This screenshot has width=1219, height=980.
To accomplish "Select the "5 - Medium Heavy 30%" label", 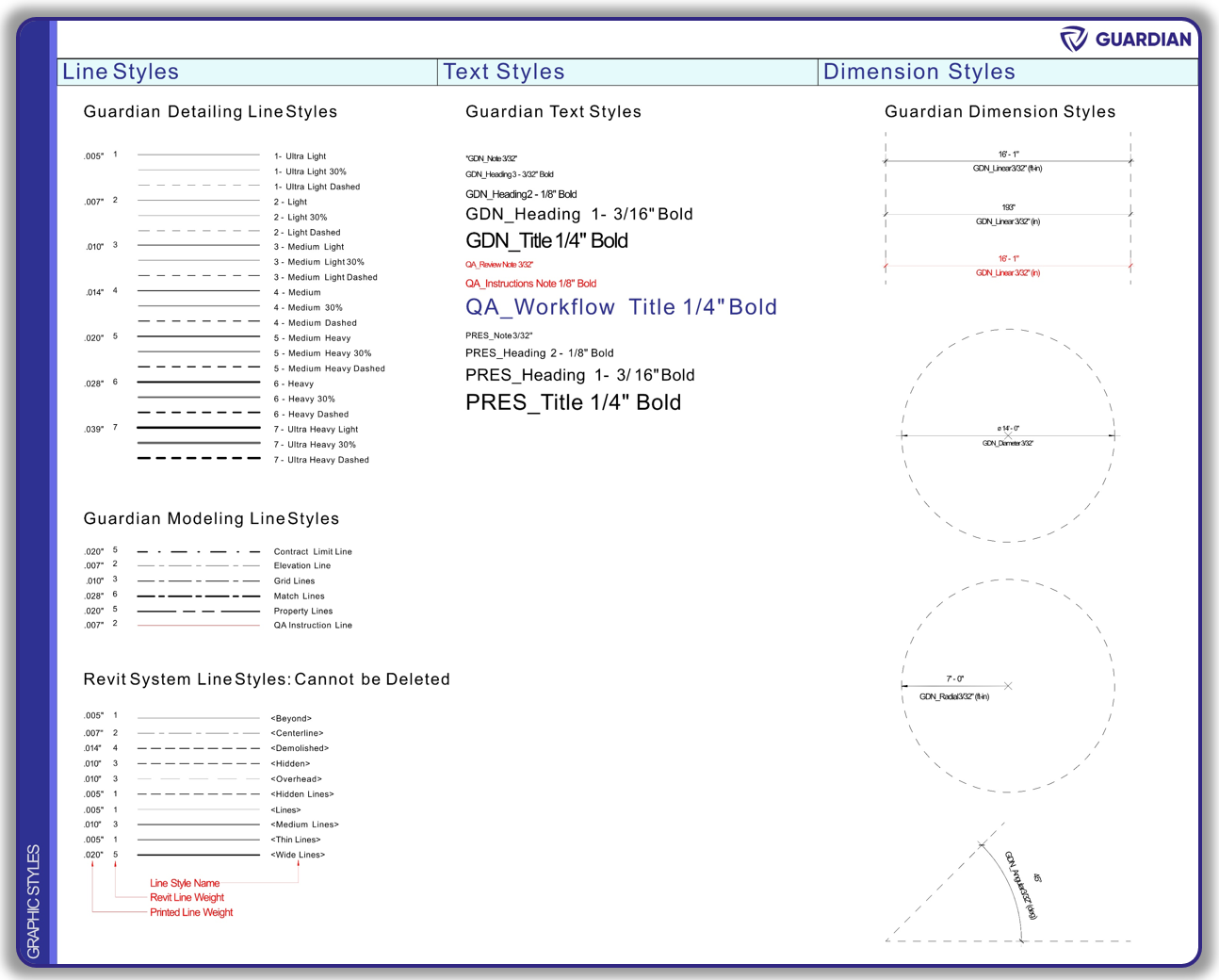I will click(323, 353).
